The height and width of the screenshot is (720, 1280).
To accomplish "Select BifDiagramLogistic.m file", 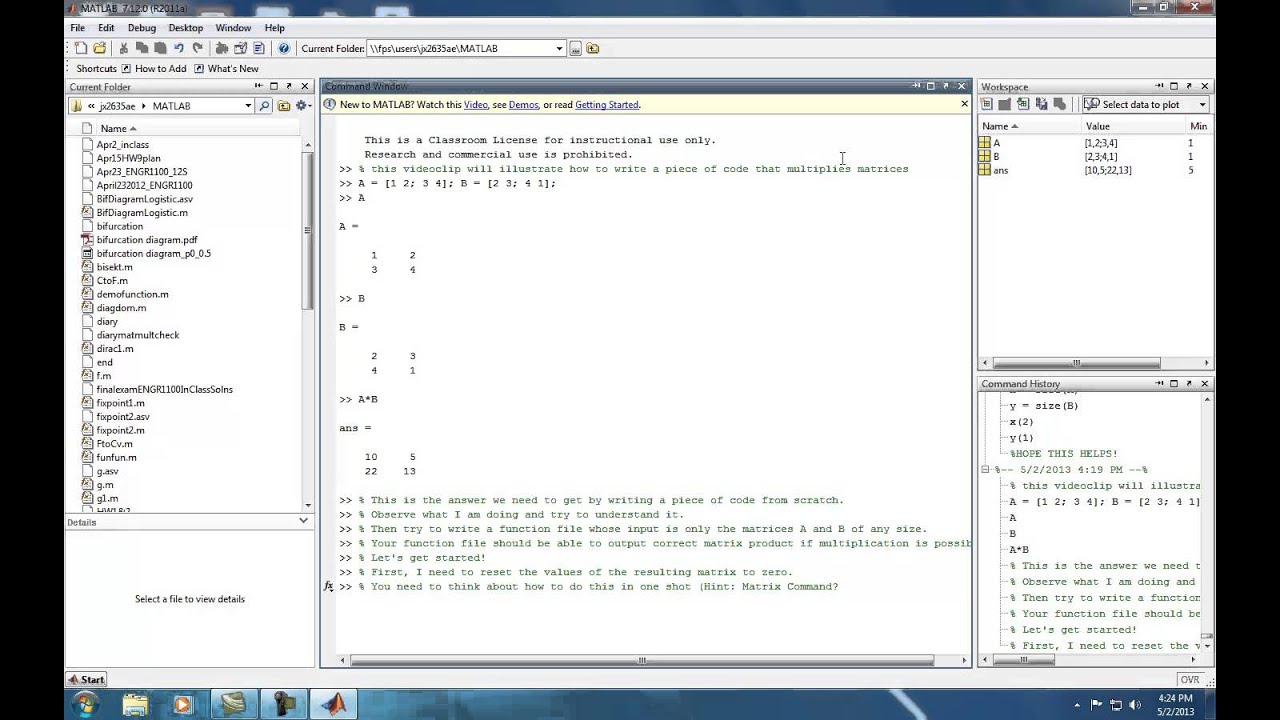I will [x=141, y=212].
